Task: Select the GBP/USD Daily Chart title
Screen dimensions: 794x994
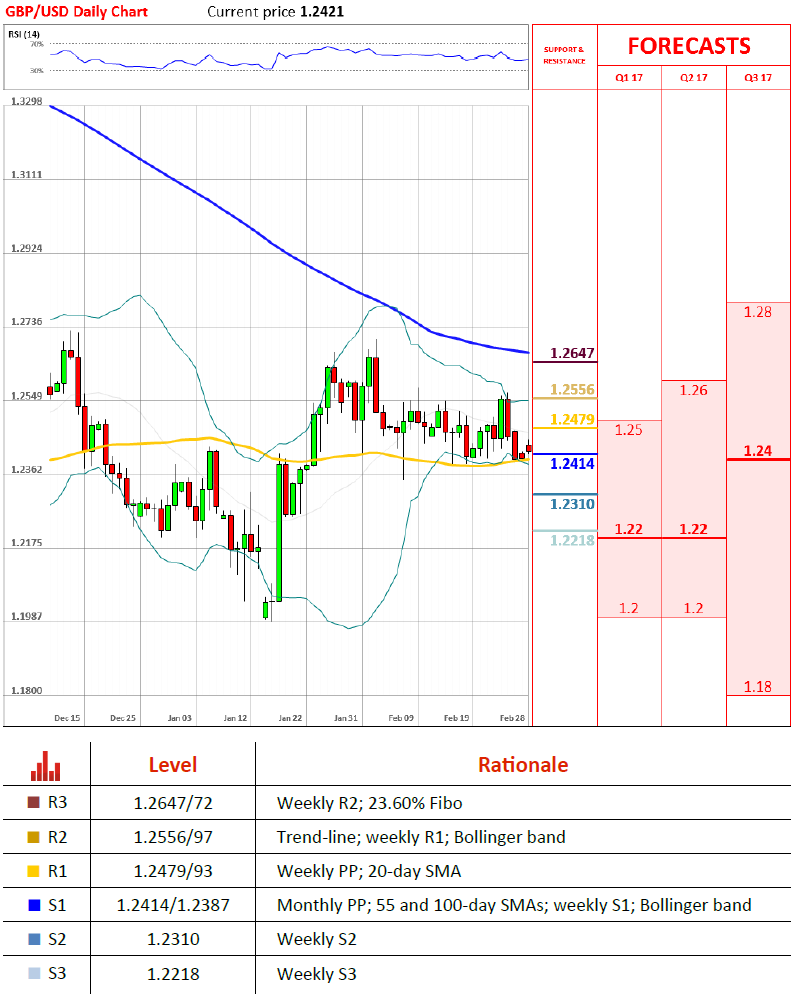Action: tap(77, 12)
